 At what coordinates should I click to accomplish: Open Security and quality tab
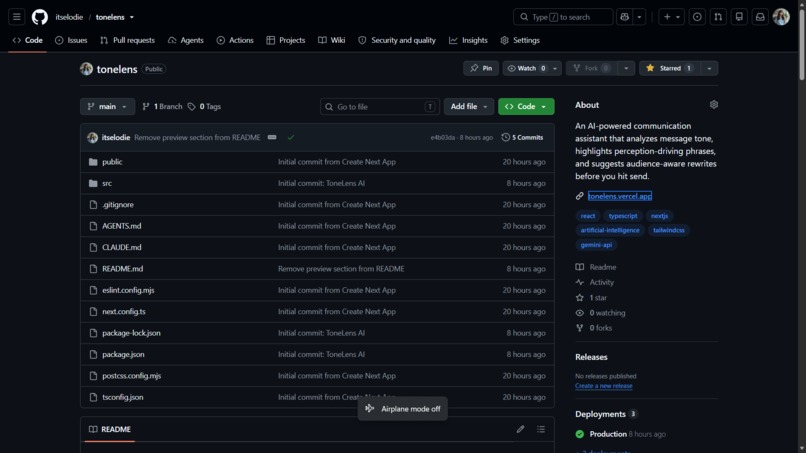(x=397, y=40)
